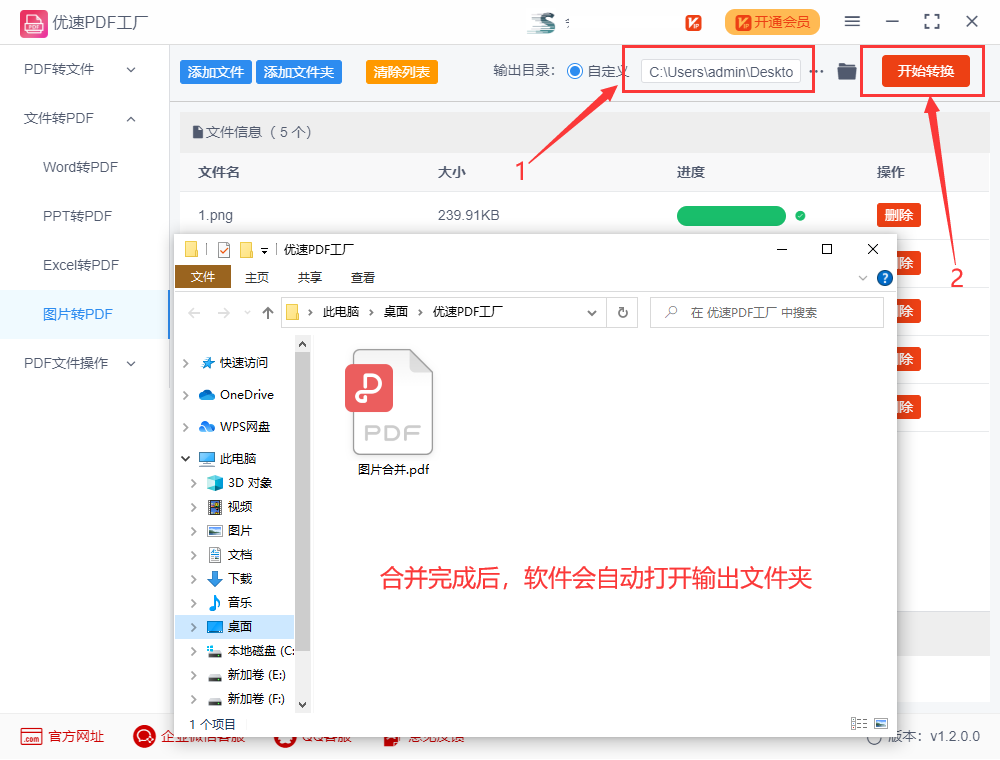
Task: Click the help question mark in Explorer
Action: pyautogui.click(x=885, y=278)
